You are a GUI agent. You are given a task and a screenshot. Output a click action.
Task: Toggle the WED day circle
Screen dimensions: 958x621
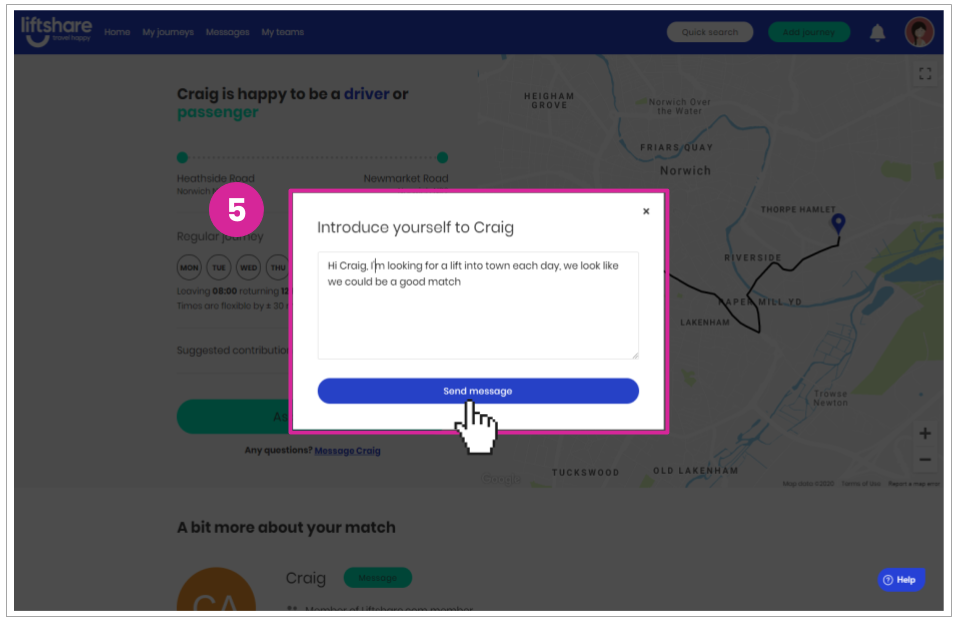click(x=248, y=267)
